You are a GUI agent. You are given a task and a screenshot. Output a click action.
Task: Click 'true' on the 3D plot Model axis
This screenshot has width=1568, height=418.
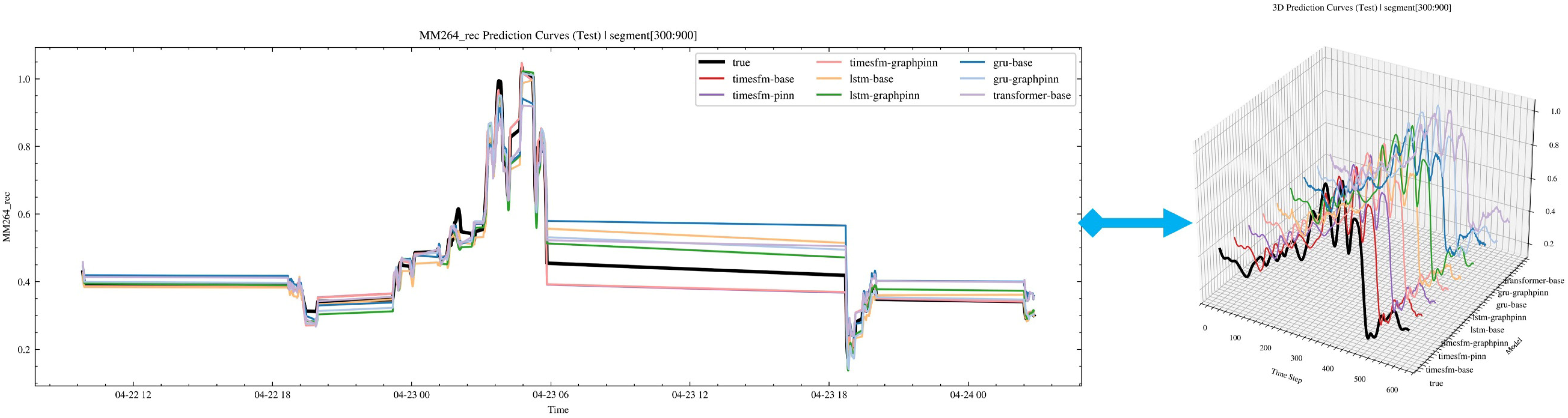[1436, 383]
